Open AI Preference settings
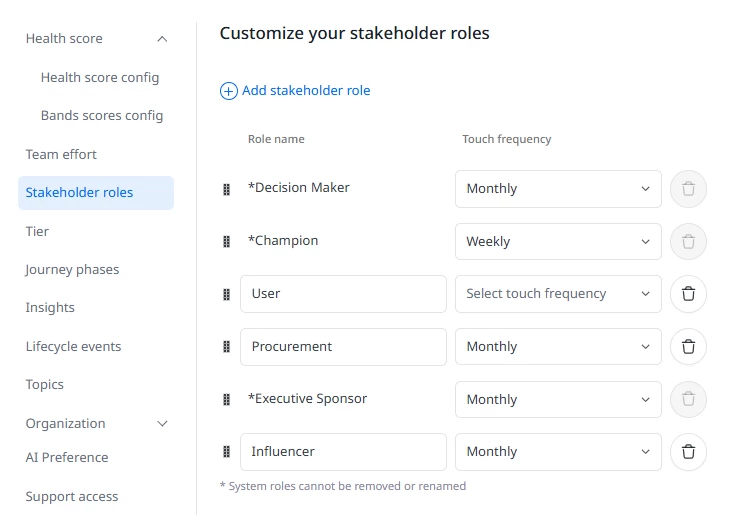Screen dimensions: 738x515 click(x=67, y=458)
